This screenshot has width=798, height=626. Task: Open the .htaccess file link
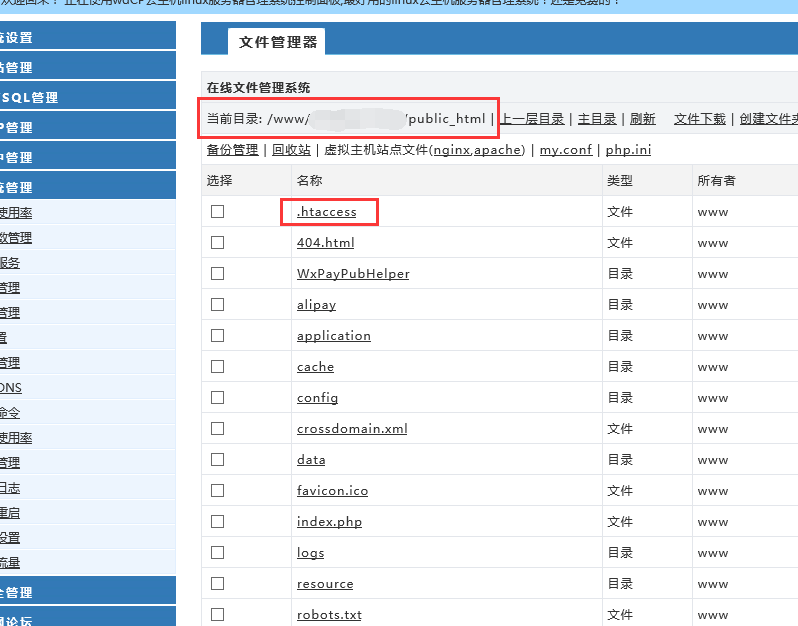(x=326, y=212)
